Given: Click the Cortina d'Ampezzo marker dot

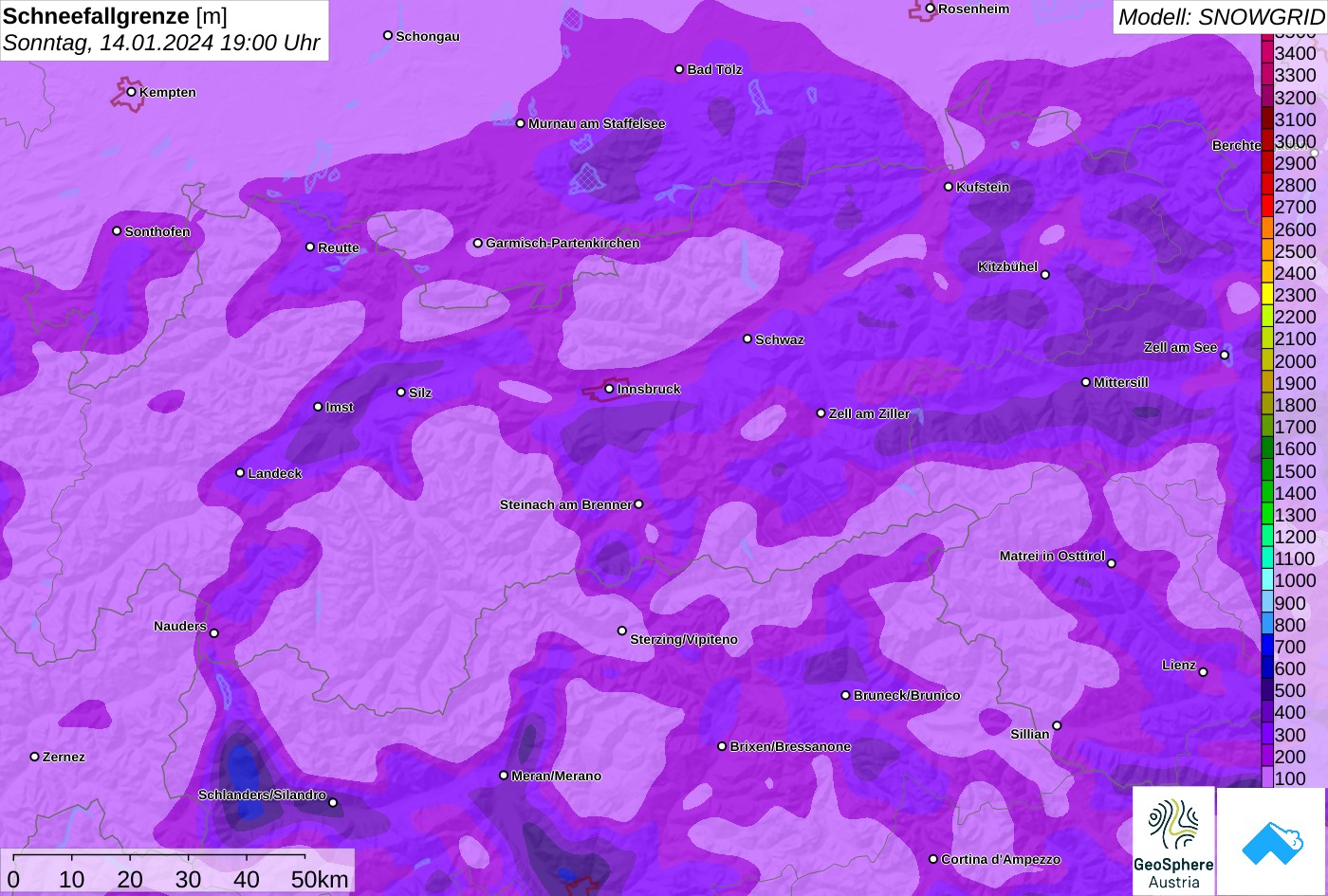Looking at the screenshot, I should pos(933,859).
